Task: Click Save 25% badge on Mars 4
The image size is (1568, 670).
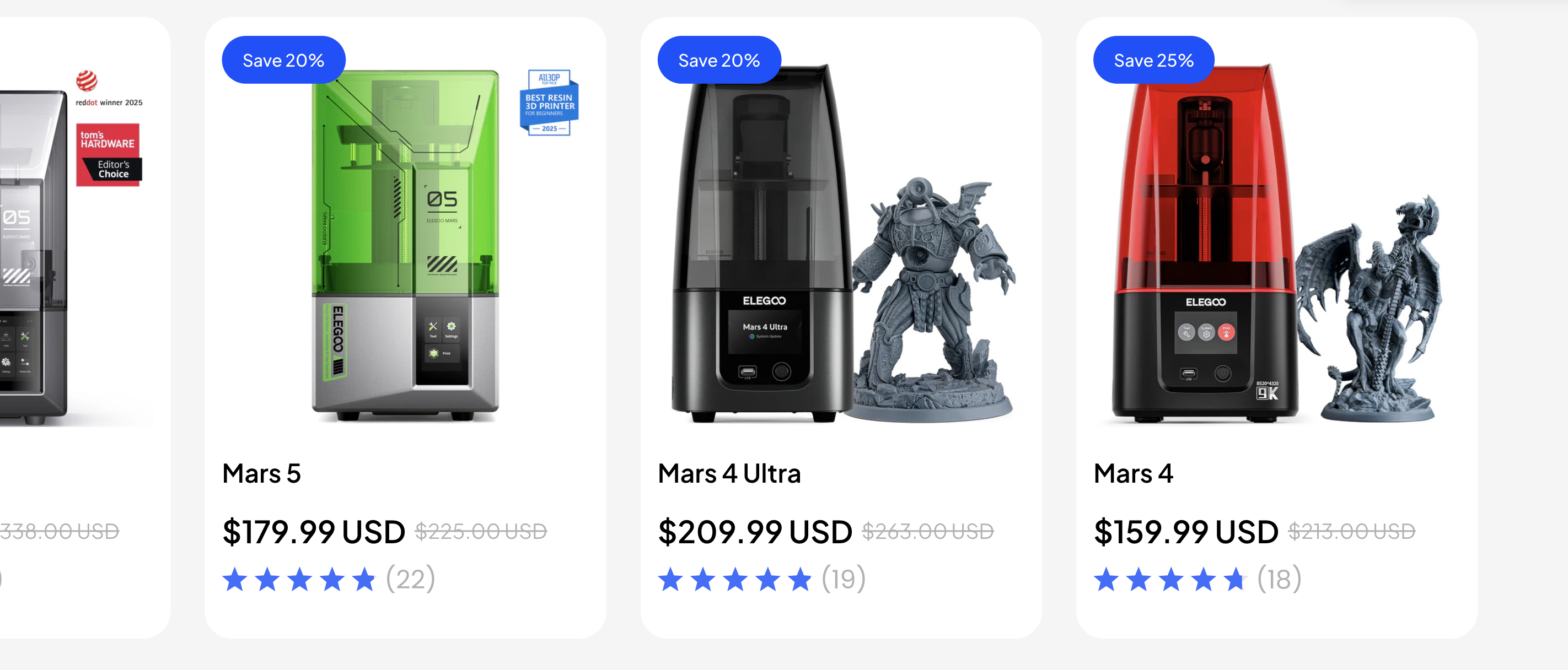Action: [x=1153, y=60]
